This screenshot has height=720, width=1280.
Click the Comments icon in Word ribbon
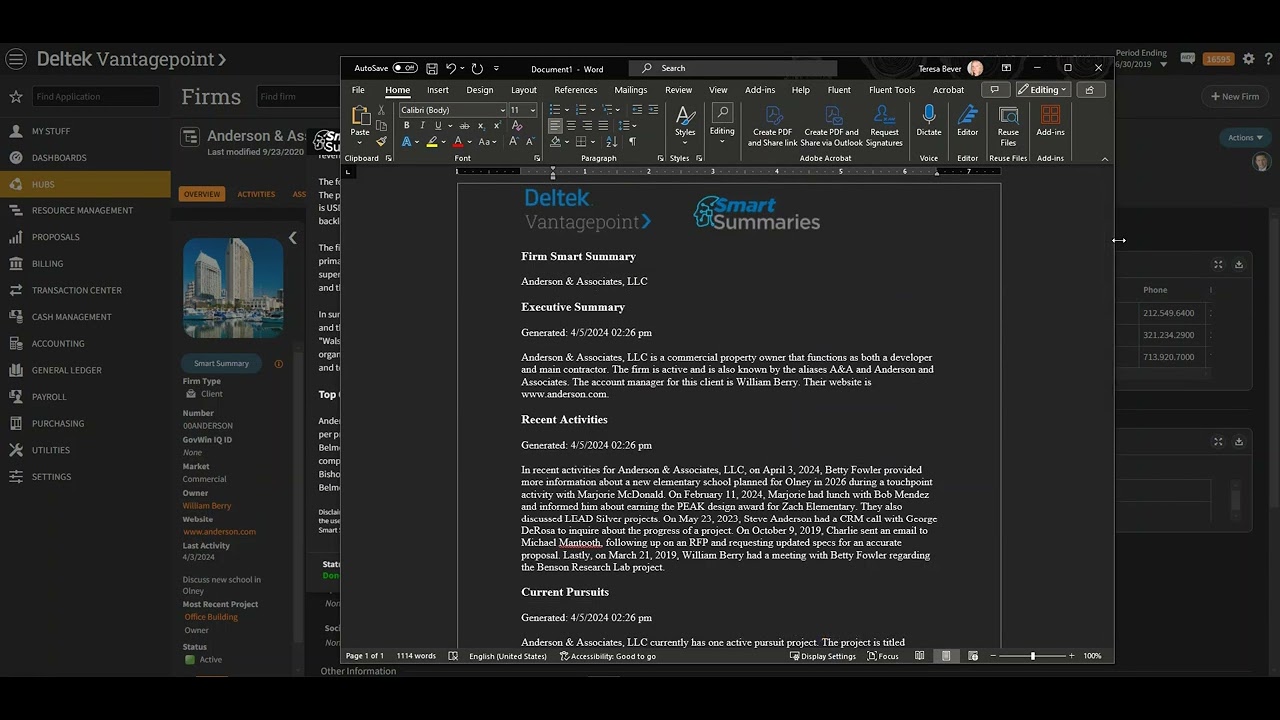point(994,90)
